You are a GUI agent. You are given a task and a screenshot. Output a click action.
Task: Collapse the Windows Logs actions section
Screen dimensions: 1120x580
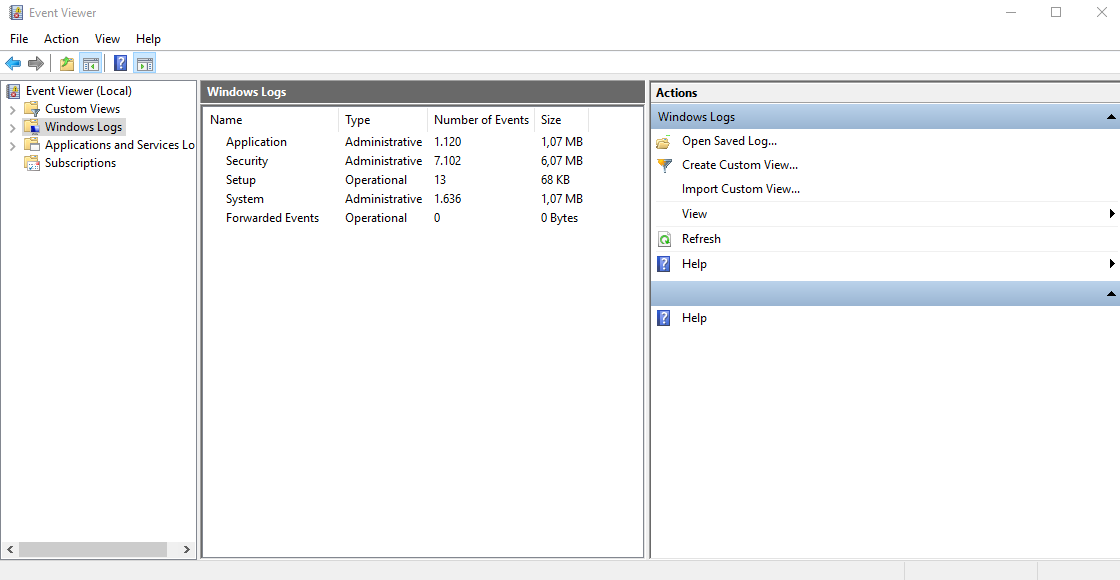pyautogui.click(x=1111, y=117)
